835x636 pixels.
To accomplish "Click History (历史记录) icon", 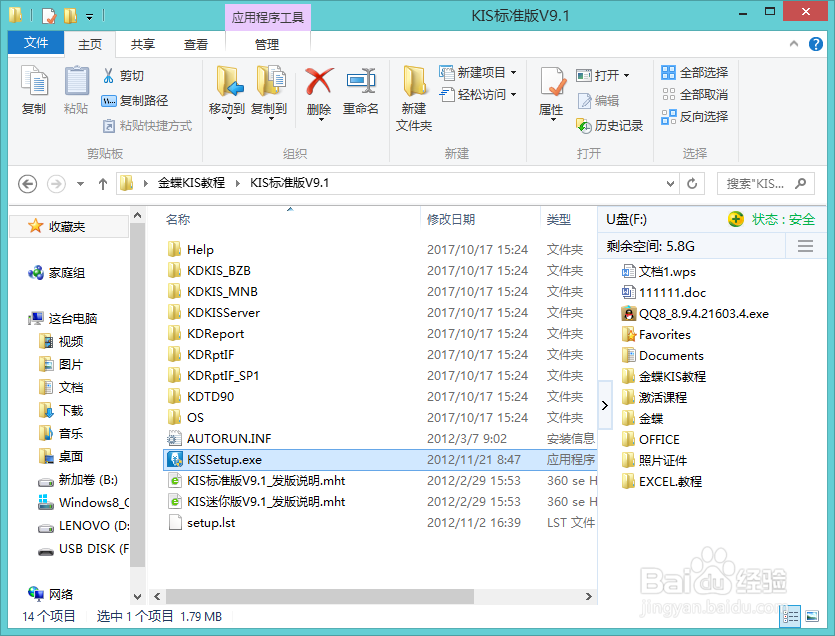I will click(x=584, y=126).
